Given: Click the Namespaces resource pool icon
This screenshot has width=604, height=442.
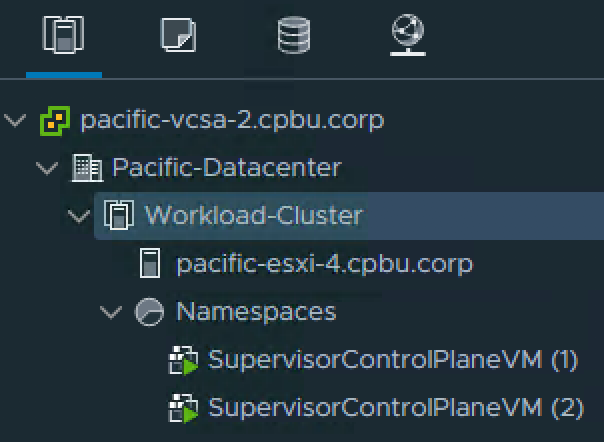Looking at the screenshot, I should point(150,312).
